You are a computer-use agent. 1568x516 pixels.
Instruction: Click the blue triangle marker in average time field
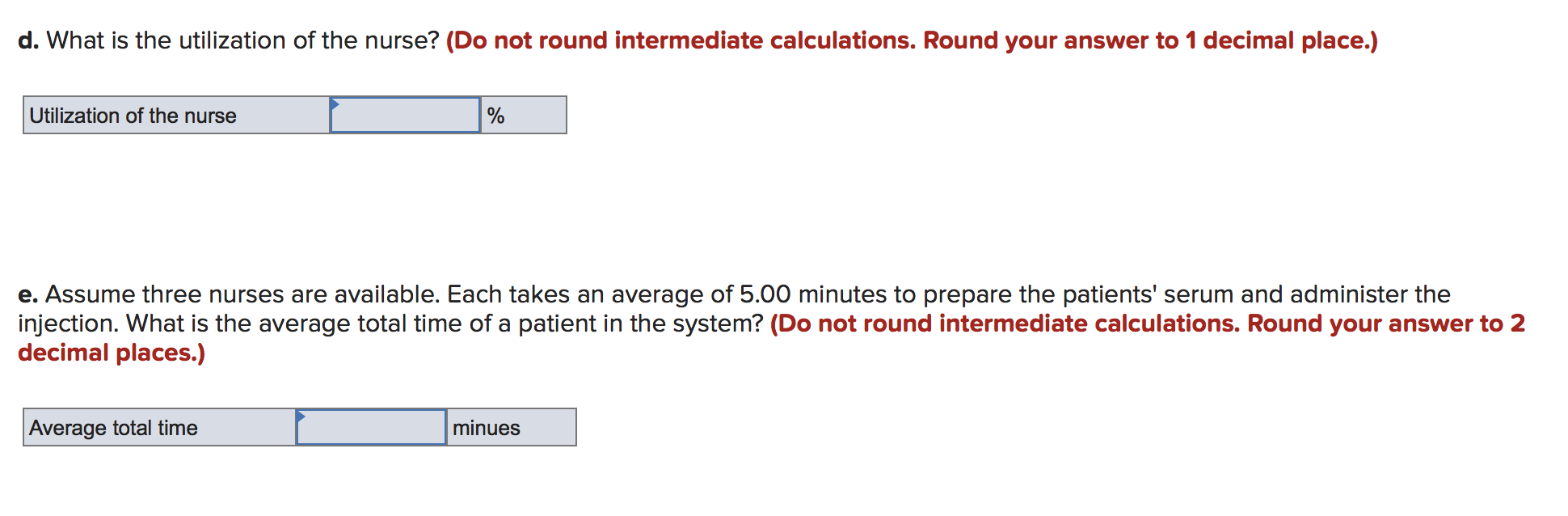(301, 416)
